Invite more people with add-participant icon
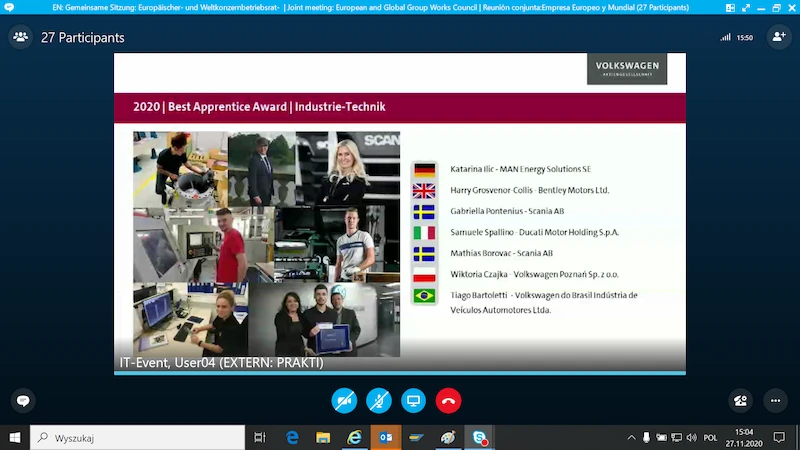This screenshot has height=450, width=800. pos(779,37)
